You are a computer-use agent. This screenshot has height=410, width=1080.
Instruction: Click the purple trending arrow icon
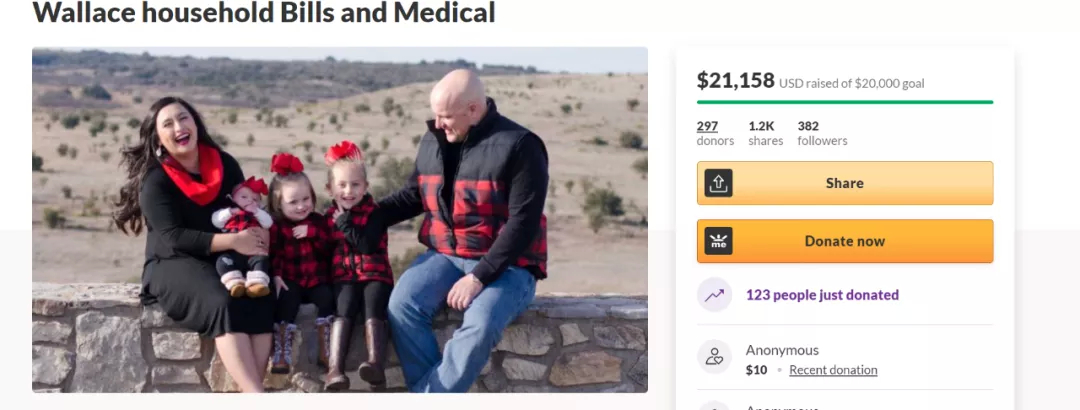click(714, 295)
